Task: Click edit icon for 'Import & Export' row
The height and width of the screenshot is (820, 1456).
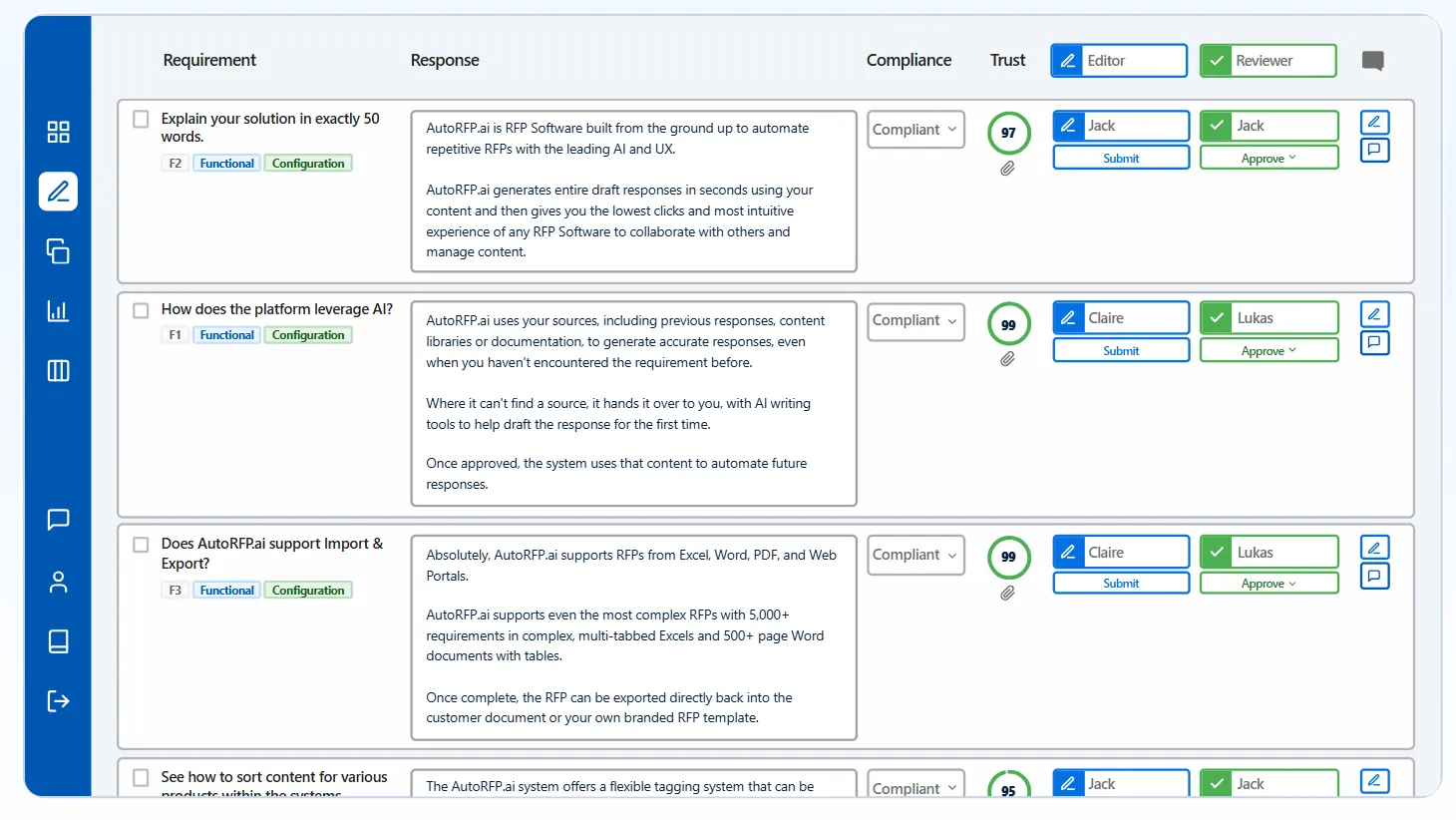Action: [1374, 548]
